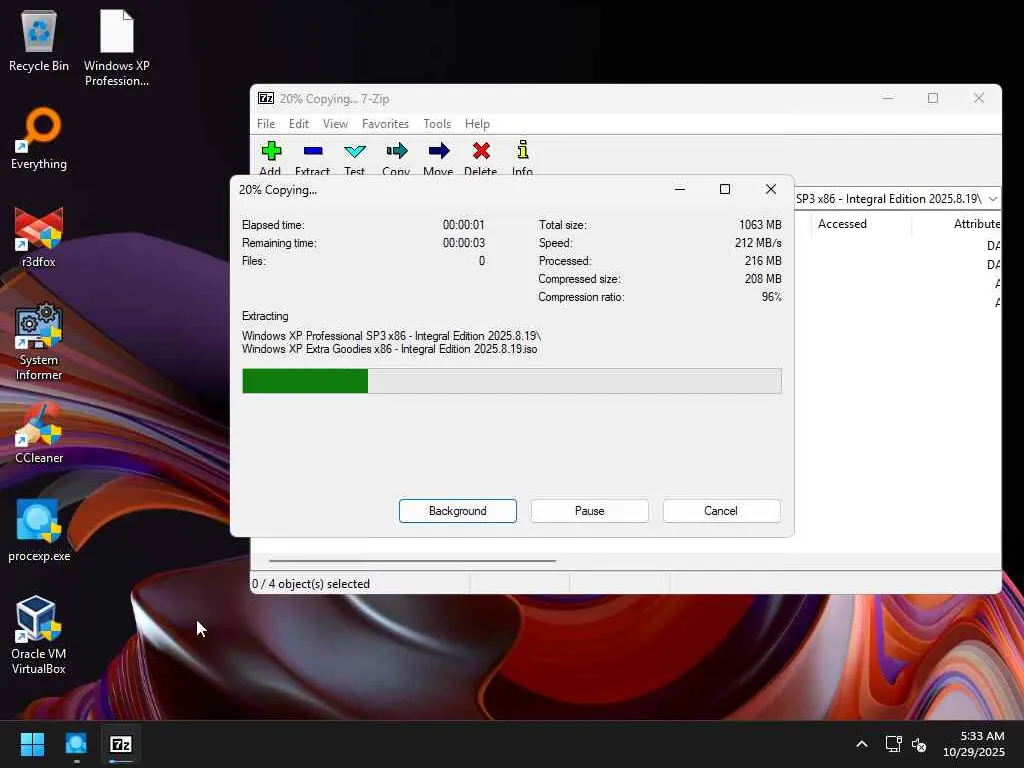Open the Windows Start menu

point(32,744)
